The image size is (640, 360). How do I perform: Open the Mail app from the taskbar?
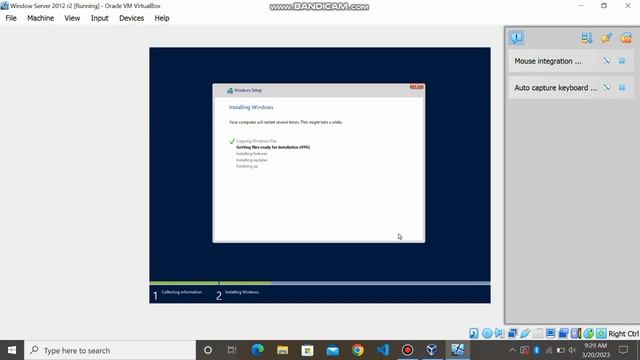333,350
